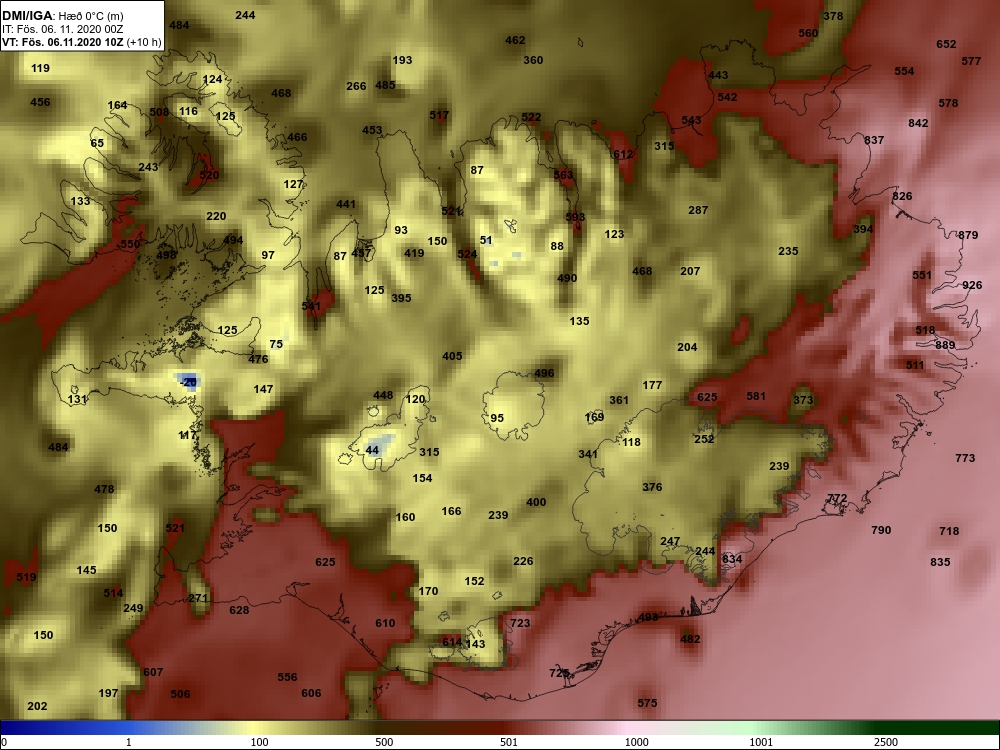Click the VT valid time 10Z line
This screenshot has width=1000, height=750.
point(81,42)
